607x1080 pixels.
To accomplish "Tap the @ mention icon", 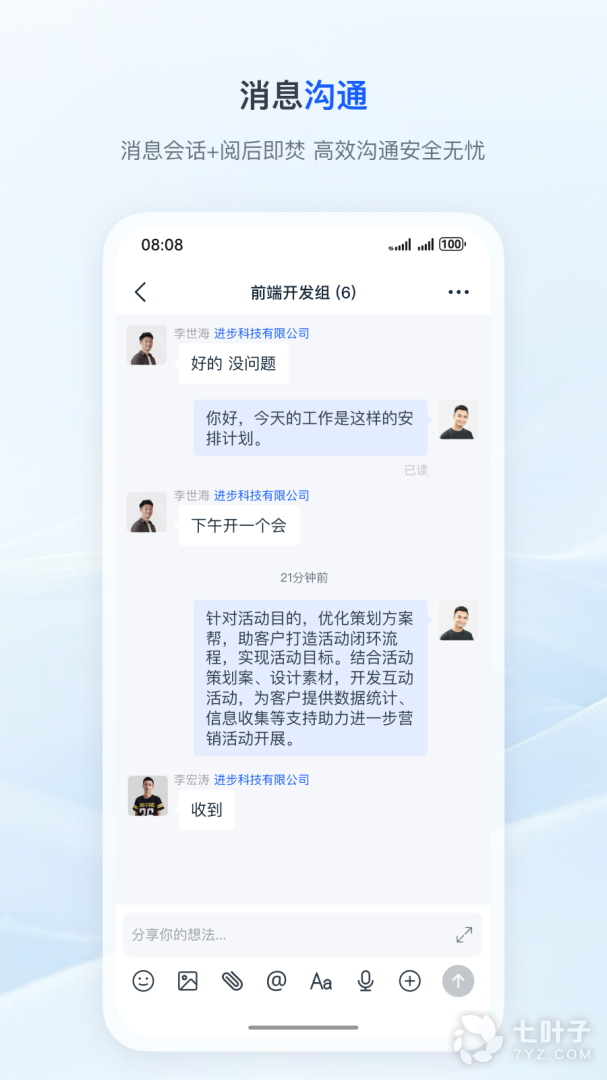I will pos(276,981).
